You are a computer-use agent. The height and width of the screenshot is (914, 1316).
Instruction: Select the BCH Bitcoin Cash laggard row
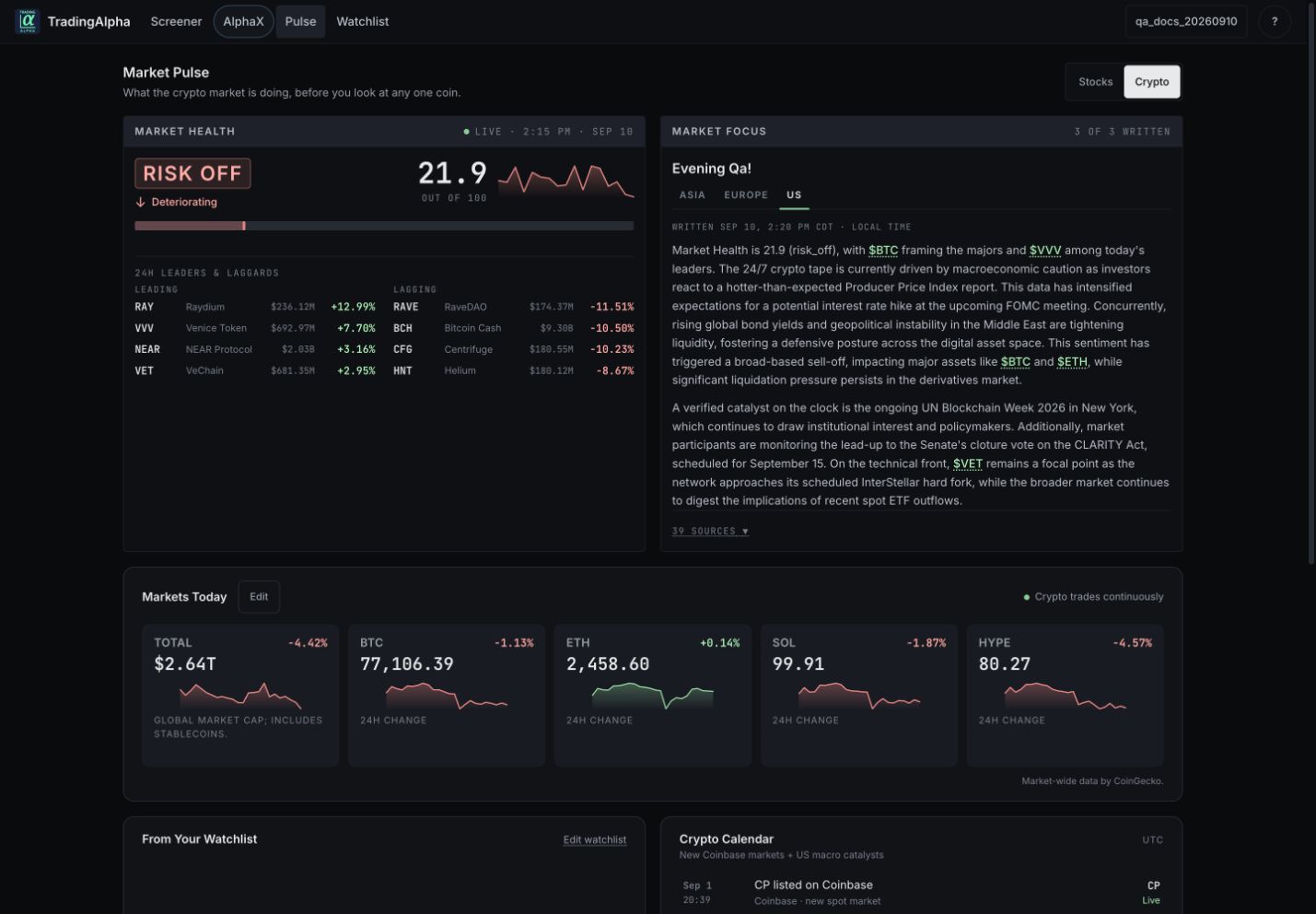click(x=513, y=328)
